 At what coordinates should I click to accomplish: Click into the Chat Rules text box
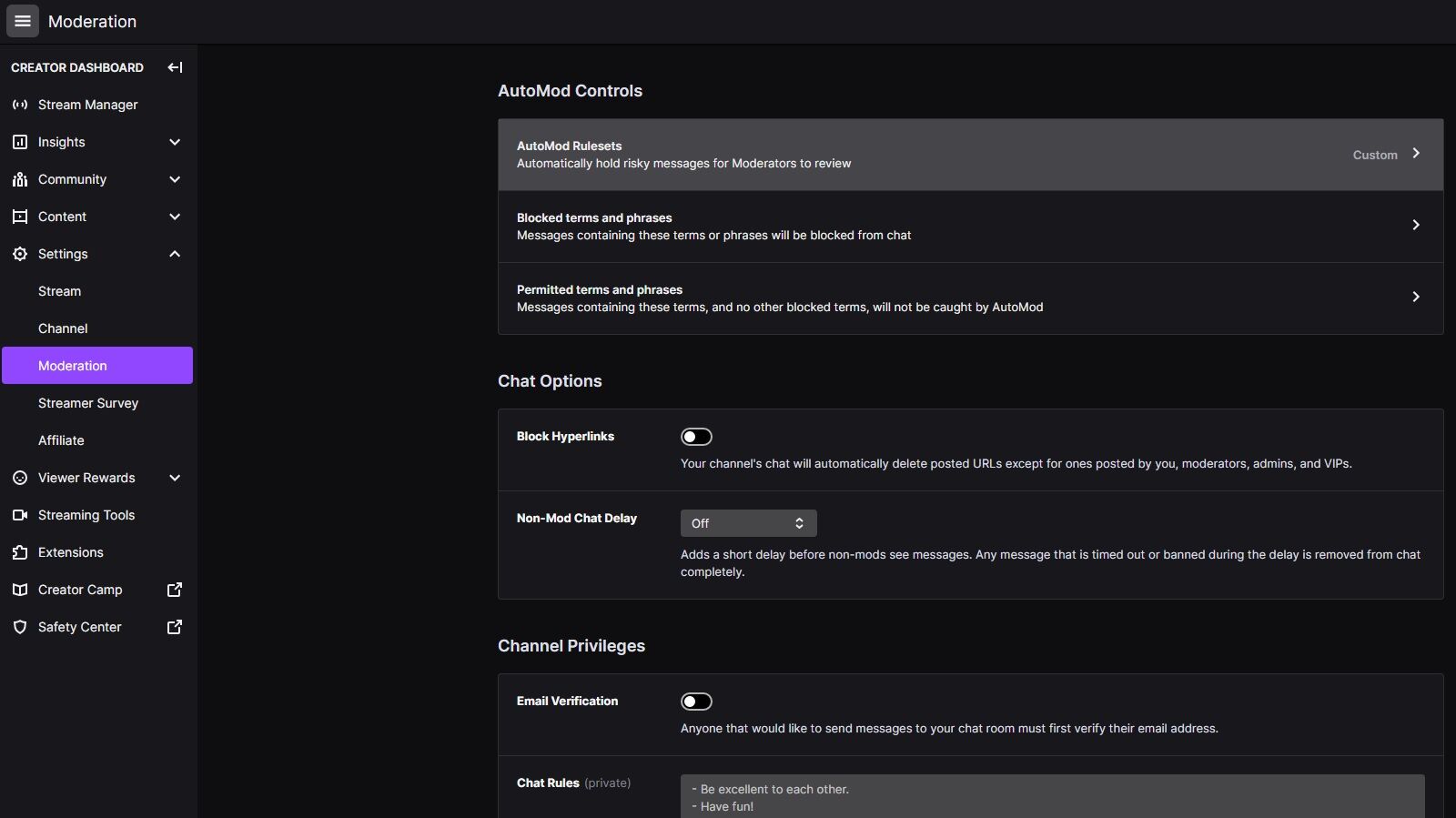[x=1053, y=796]
